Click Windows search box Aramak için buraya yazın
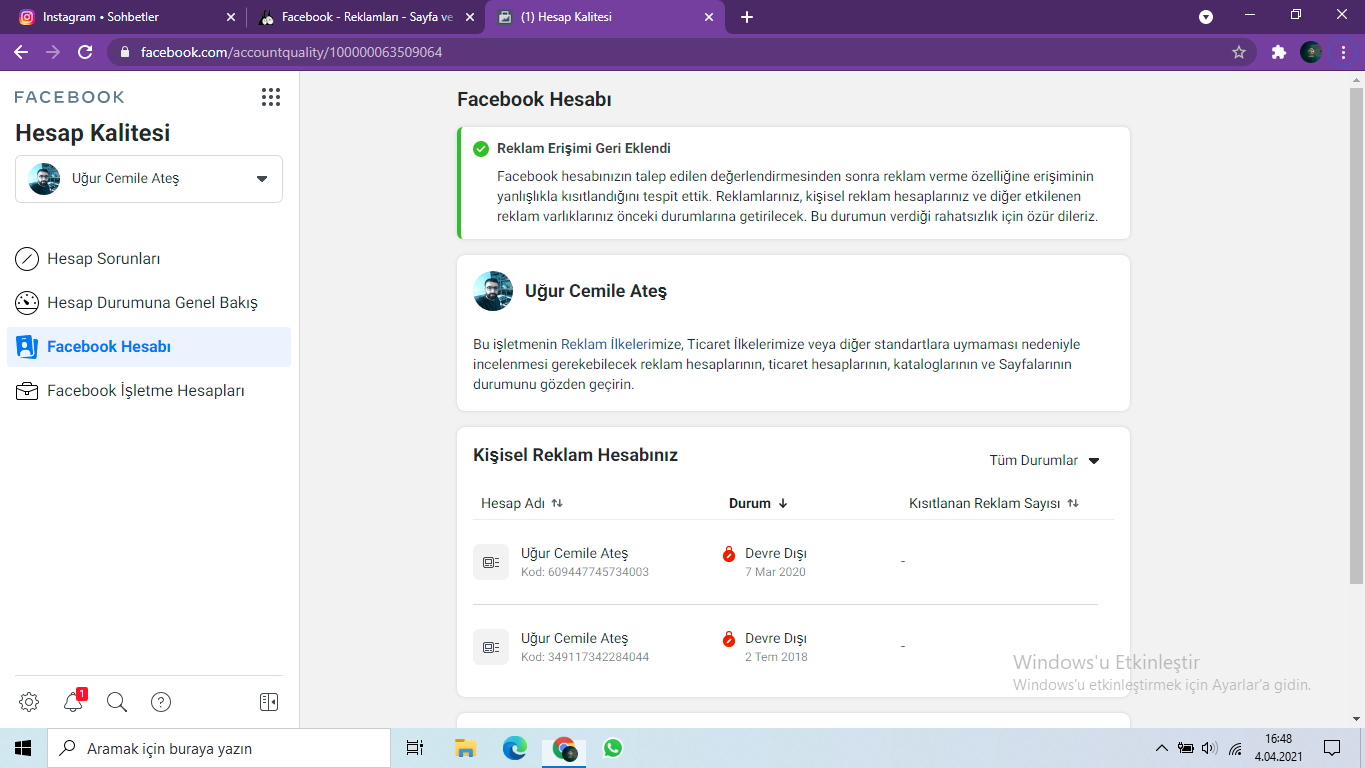 click(219, 748)
